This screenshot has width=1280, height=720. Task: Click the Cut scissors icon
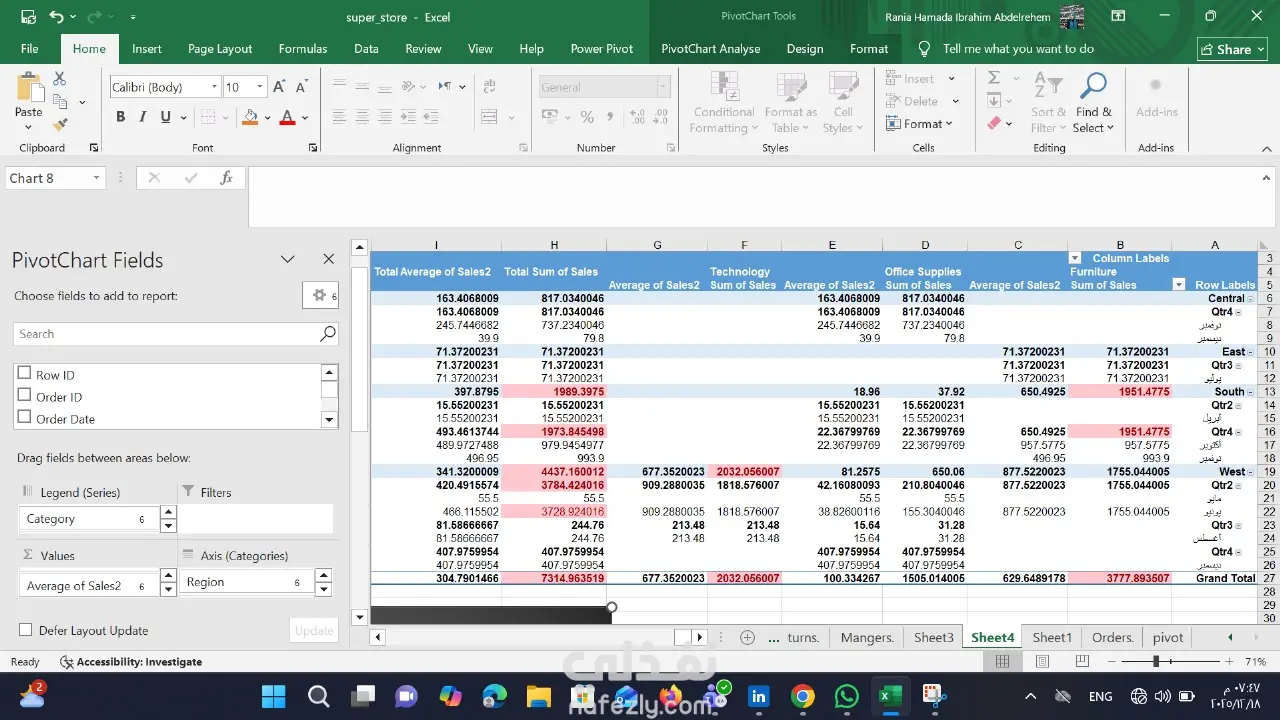[x=60, y=79]
